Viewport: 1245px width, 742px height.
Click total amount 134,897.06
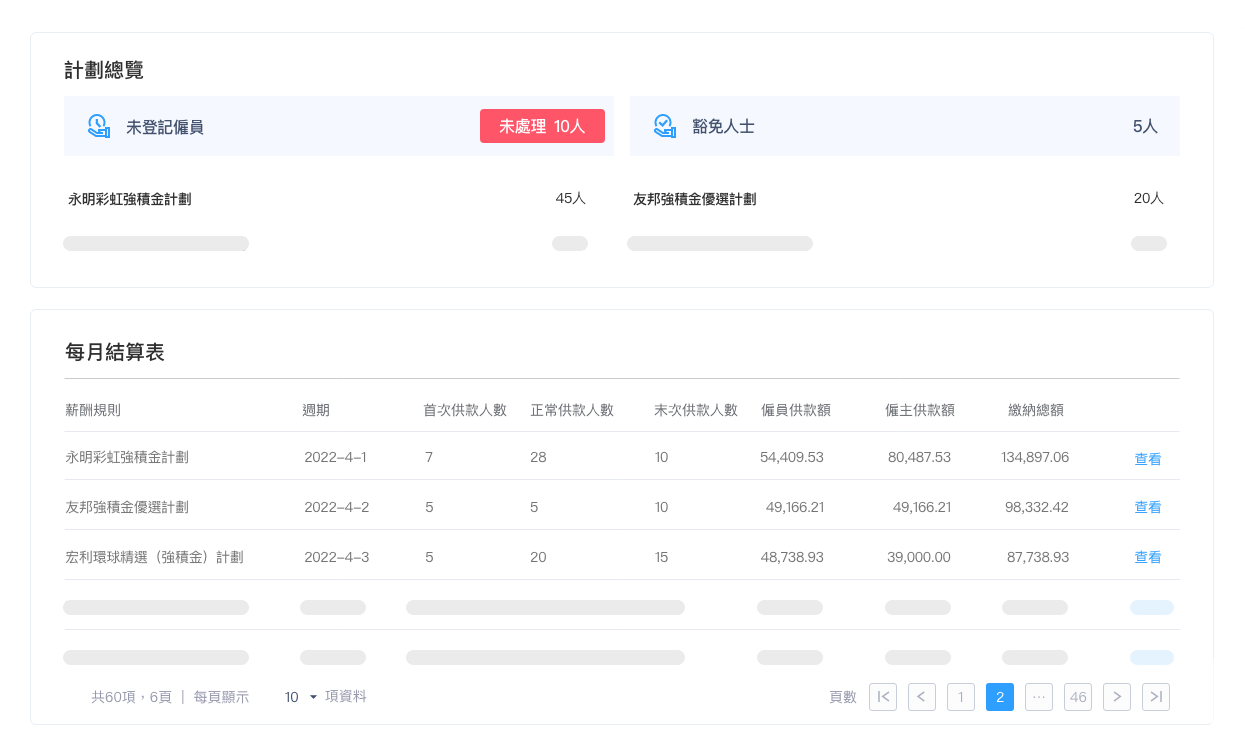tap(1035, 457)
